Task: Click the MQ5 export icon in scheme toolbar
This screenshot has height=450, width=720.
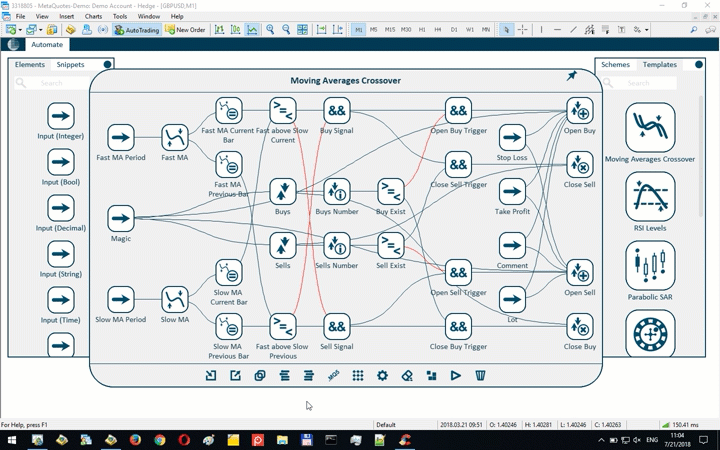Action: coord(333,376)
